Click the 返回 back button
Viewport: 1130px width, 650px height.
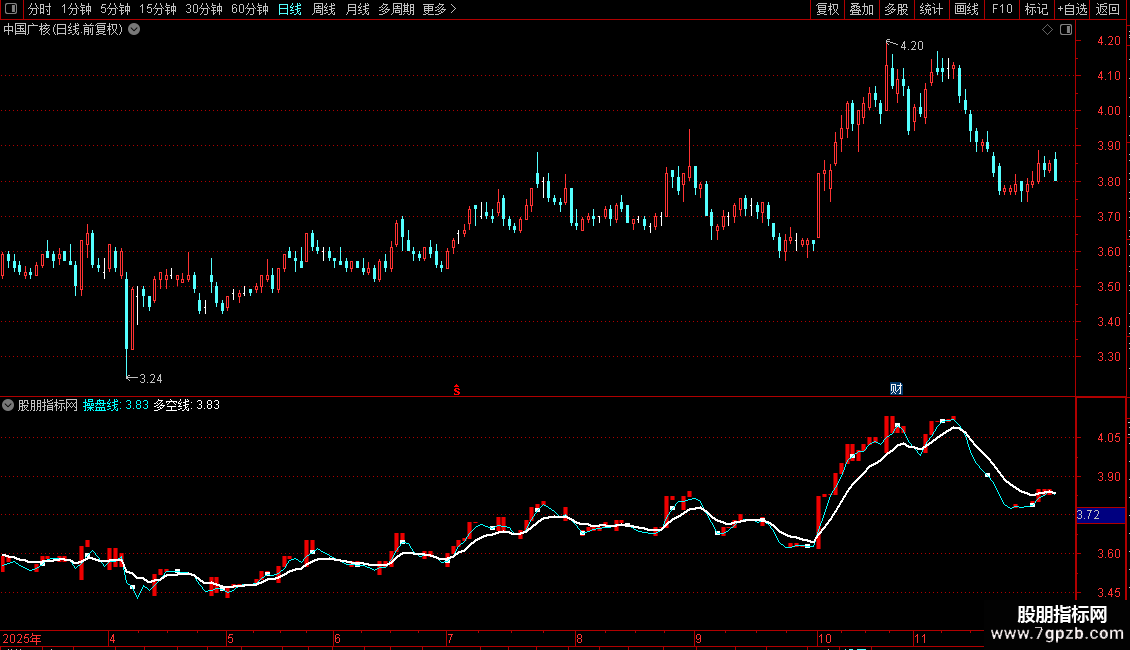pyautogui.click(x=1108, y=9)
